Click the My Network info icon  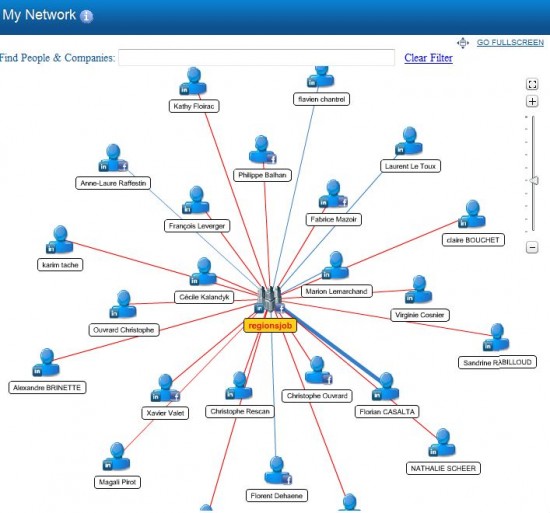point(86,16)
